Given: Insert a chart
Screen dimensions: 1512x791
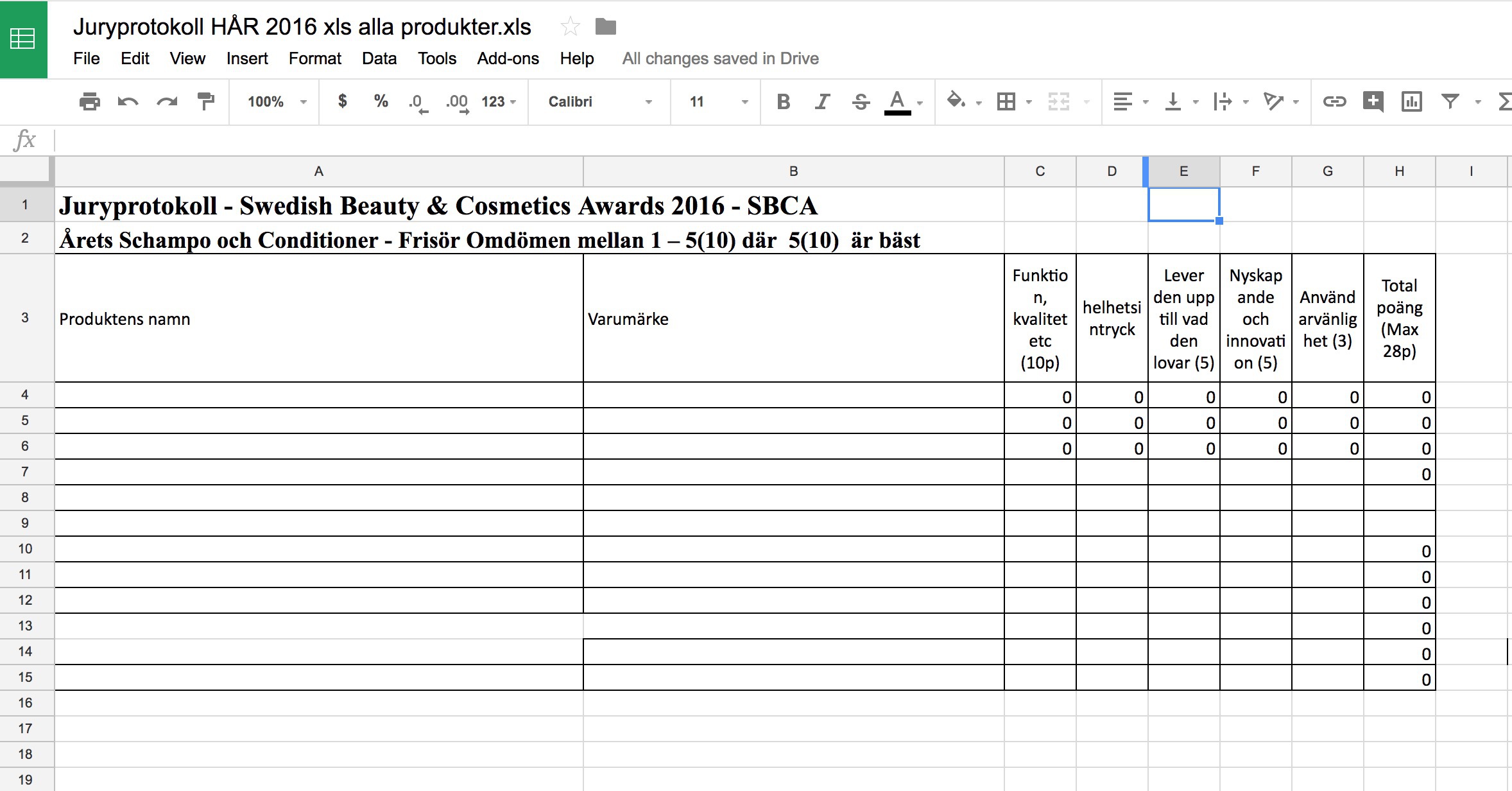Looking at the screenshot, I should pyautogui.click(x=1412, y=101).
